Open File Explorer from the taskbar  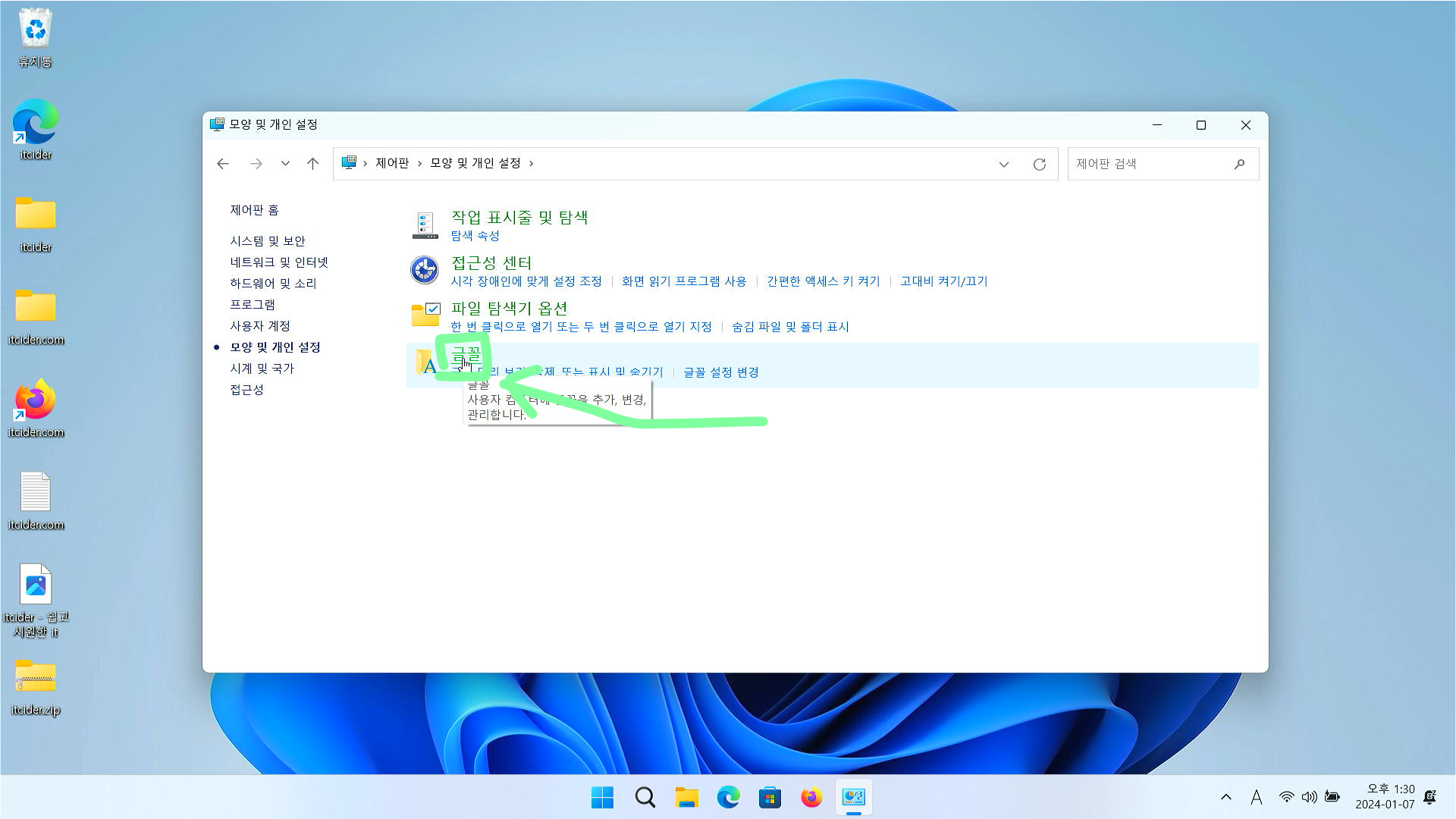click(x=686, y=797)
